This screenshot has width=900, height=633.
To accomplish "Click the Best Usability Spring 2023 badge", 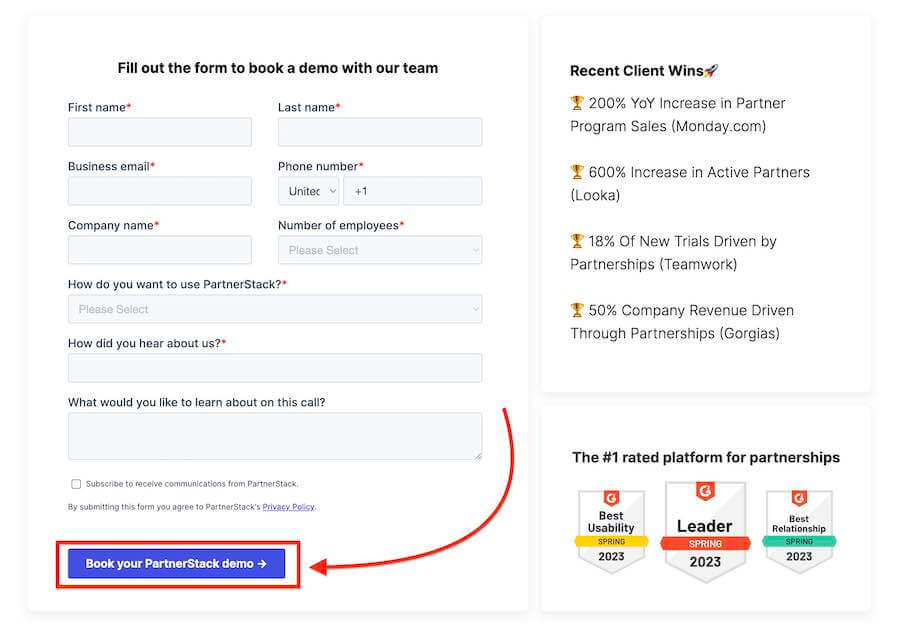I will [x=611, y=530].
